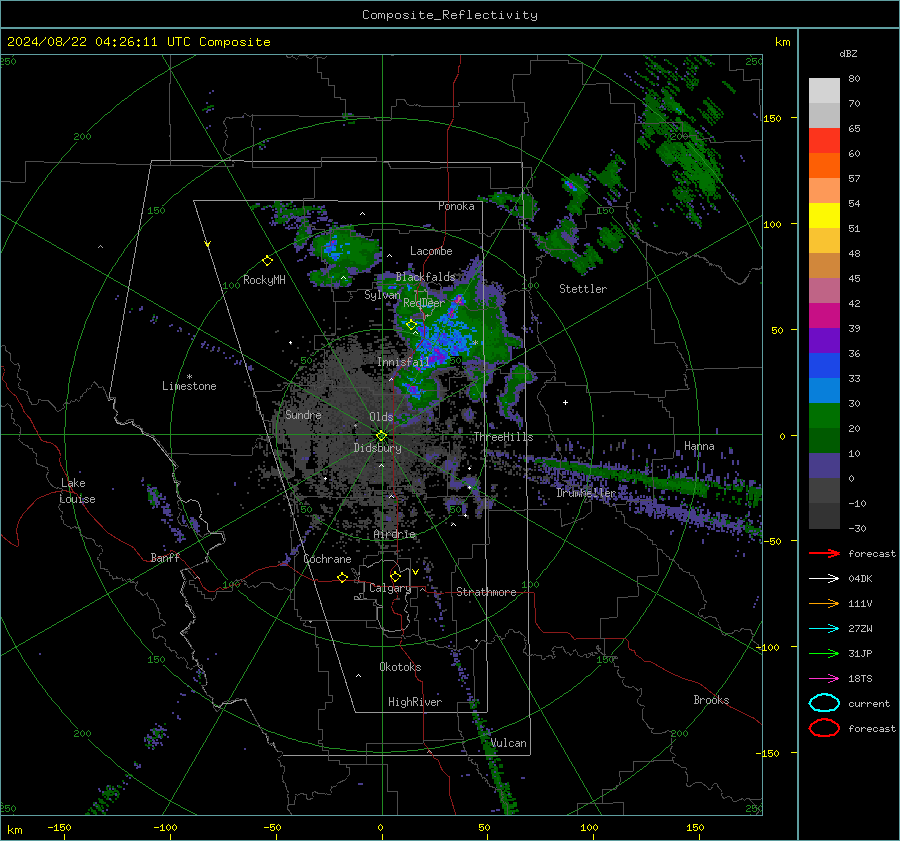Click the Sylvan map label

pyautogui.click(x=382, y=295)
